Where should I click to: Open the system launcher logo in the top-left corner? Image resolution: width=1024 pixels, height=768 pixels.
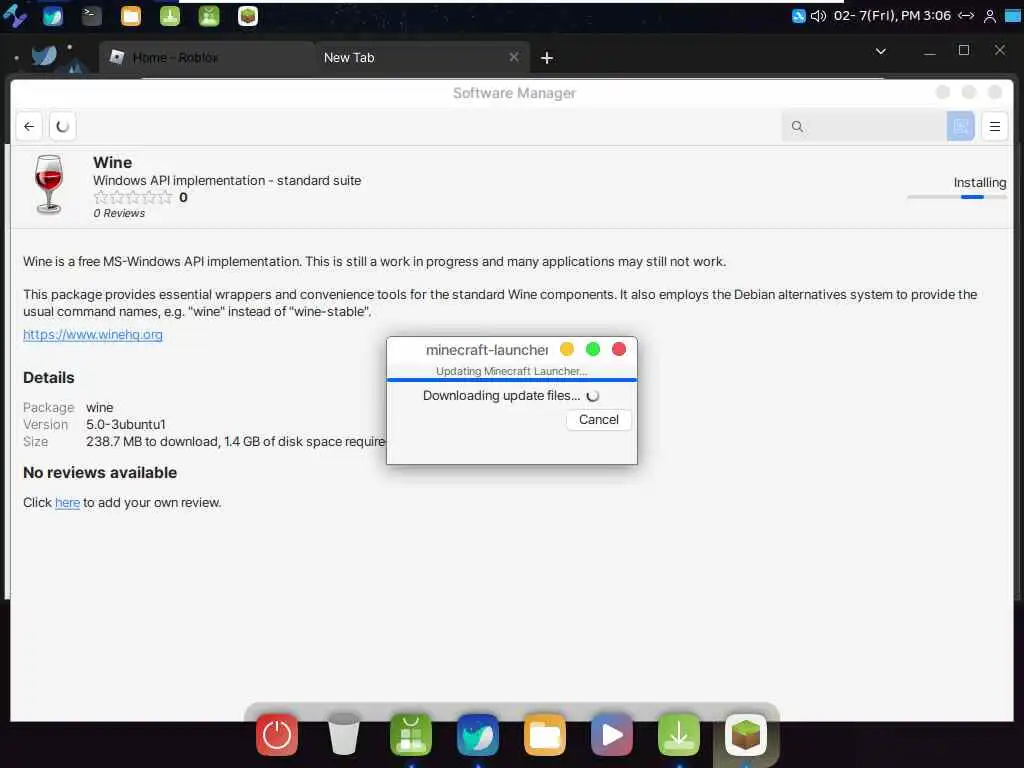point(14,16)
